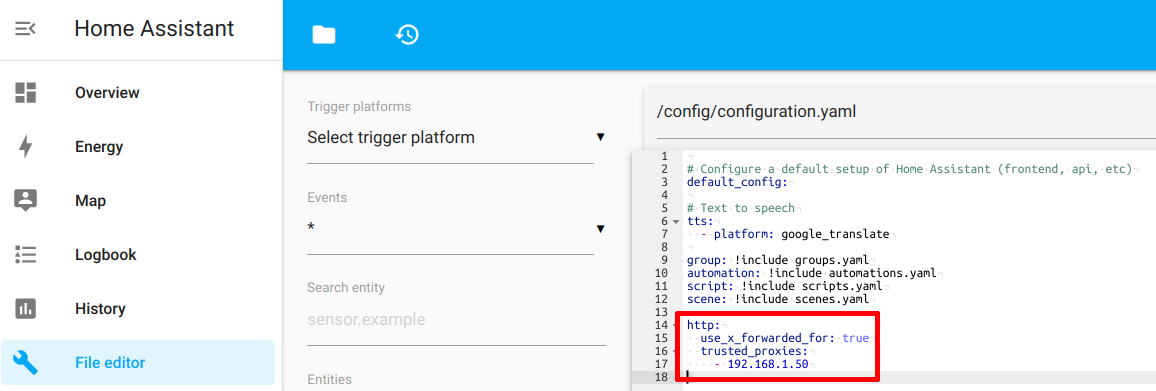Image resolution: width=1156 pixels, height=391 pixels.
Task: Click the Trigger platforms label
Action: [359, 107]
